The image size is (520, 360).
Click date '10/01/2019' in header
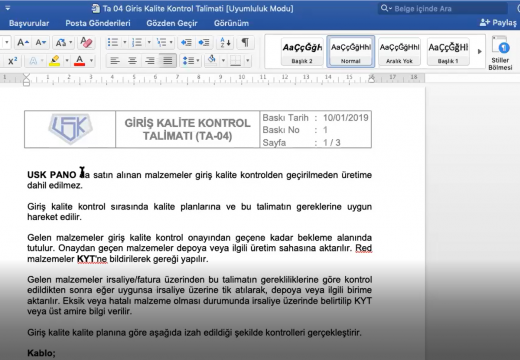[346, 118]
